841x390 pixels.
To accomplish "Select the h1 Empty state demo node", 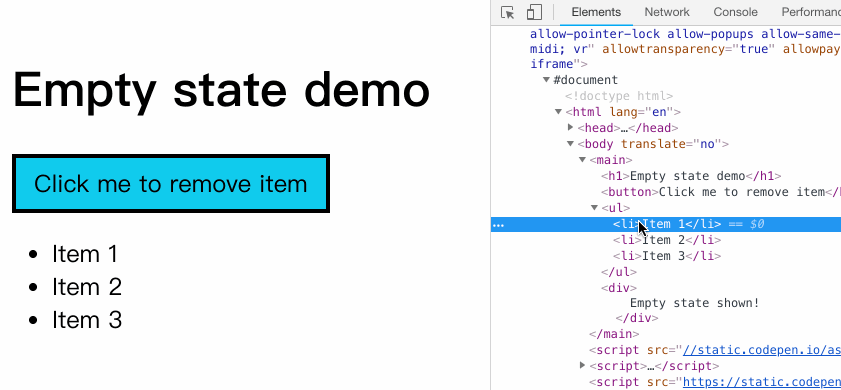I will (691, 176).
